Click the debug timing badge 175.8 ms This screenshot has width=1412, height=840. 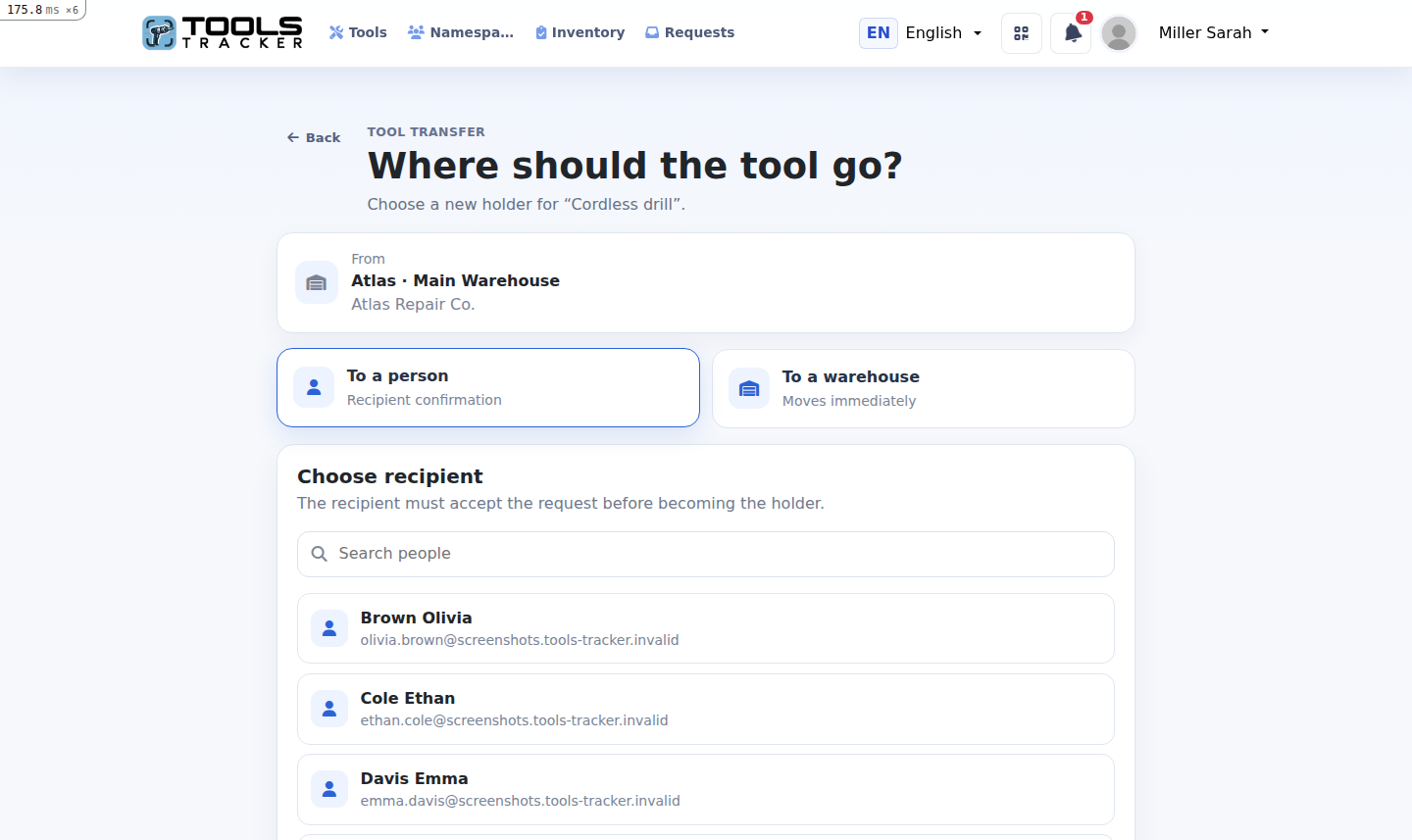tap(43, 10)
